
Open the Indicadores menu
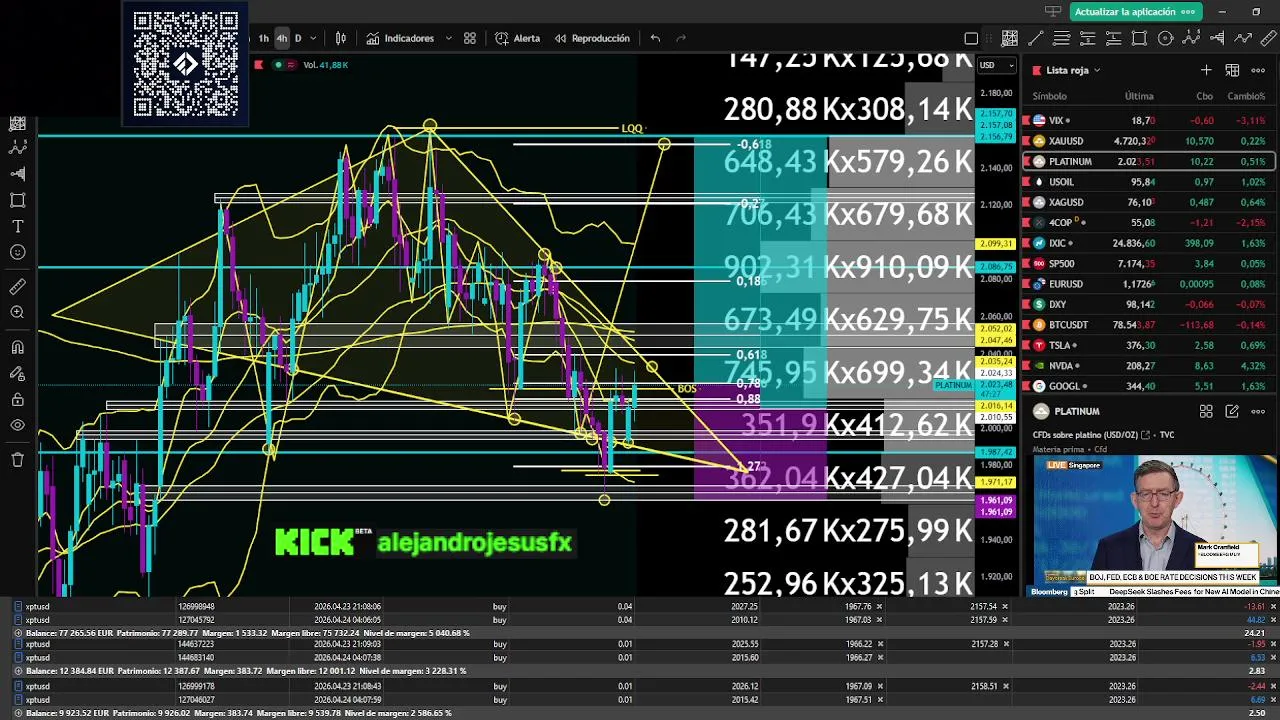(x=400, y=38)
